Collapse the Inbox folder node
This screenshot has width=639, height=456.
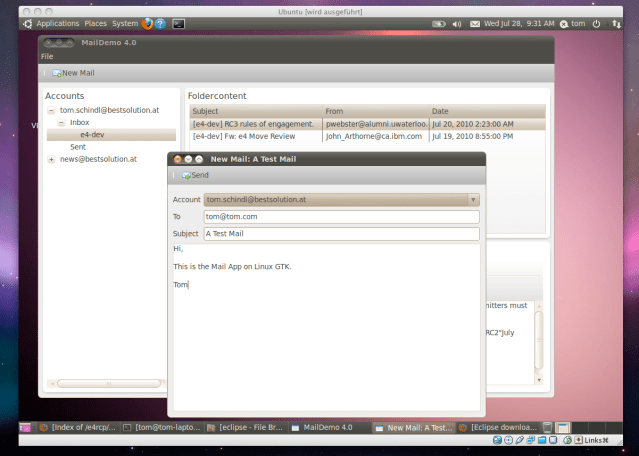click(x=60, y=122)
